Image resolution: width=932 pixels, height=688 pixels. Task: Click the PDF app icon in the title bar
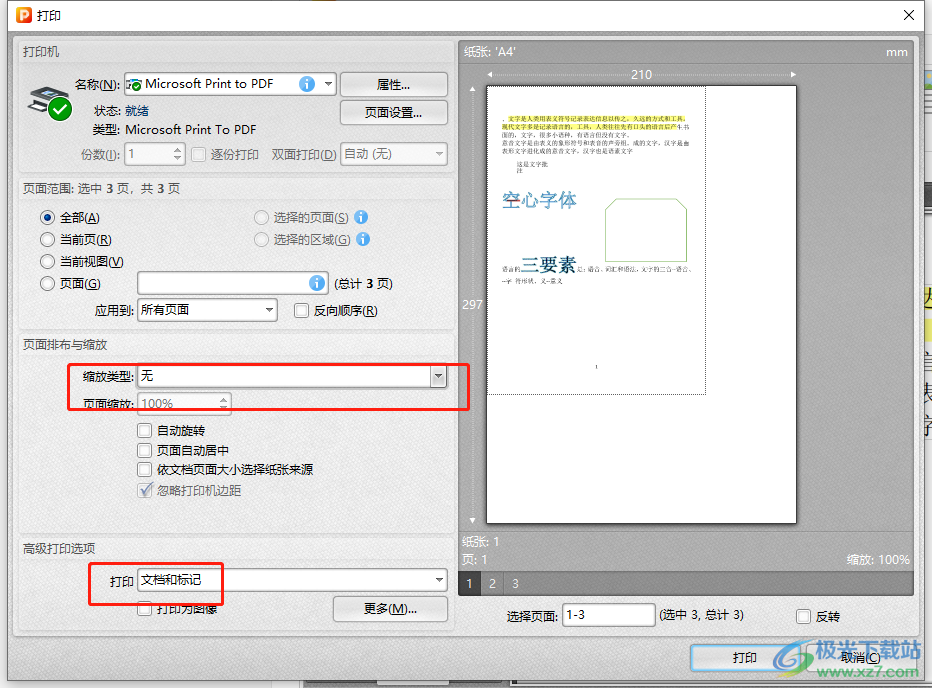[24, 15]
